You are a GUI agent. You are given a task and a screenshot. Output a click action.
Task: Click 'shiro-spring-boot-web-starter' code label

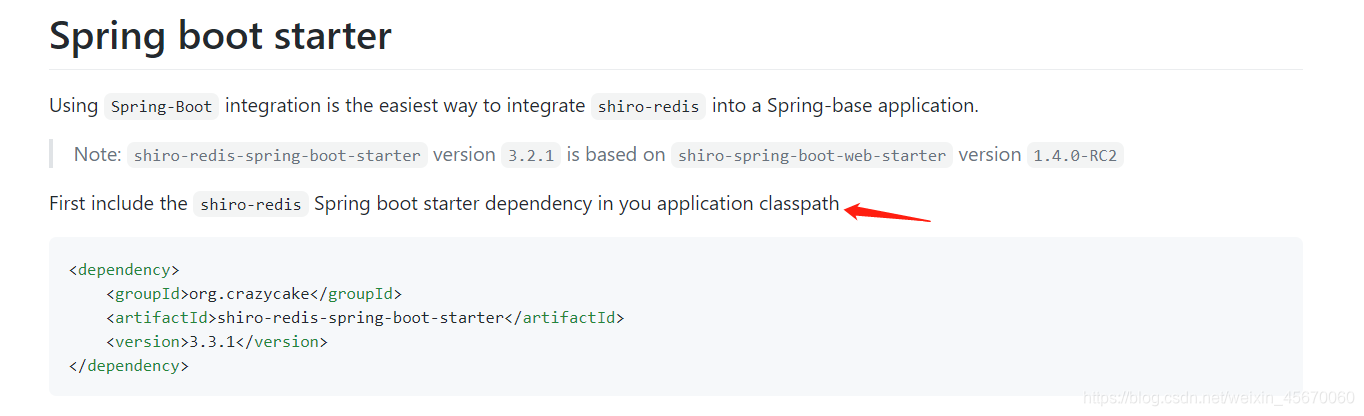coord(812,155)
